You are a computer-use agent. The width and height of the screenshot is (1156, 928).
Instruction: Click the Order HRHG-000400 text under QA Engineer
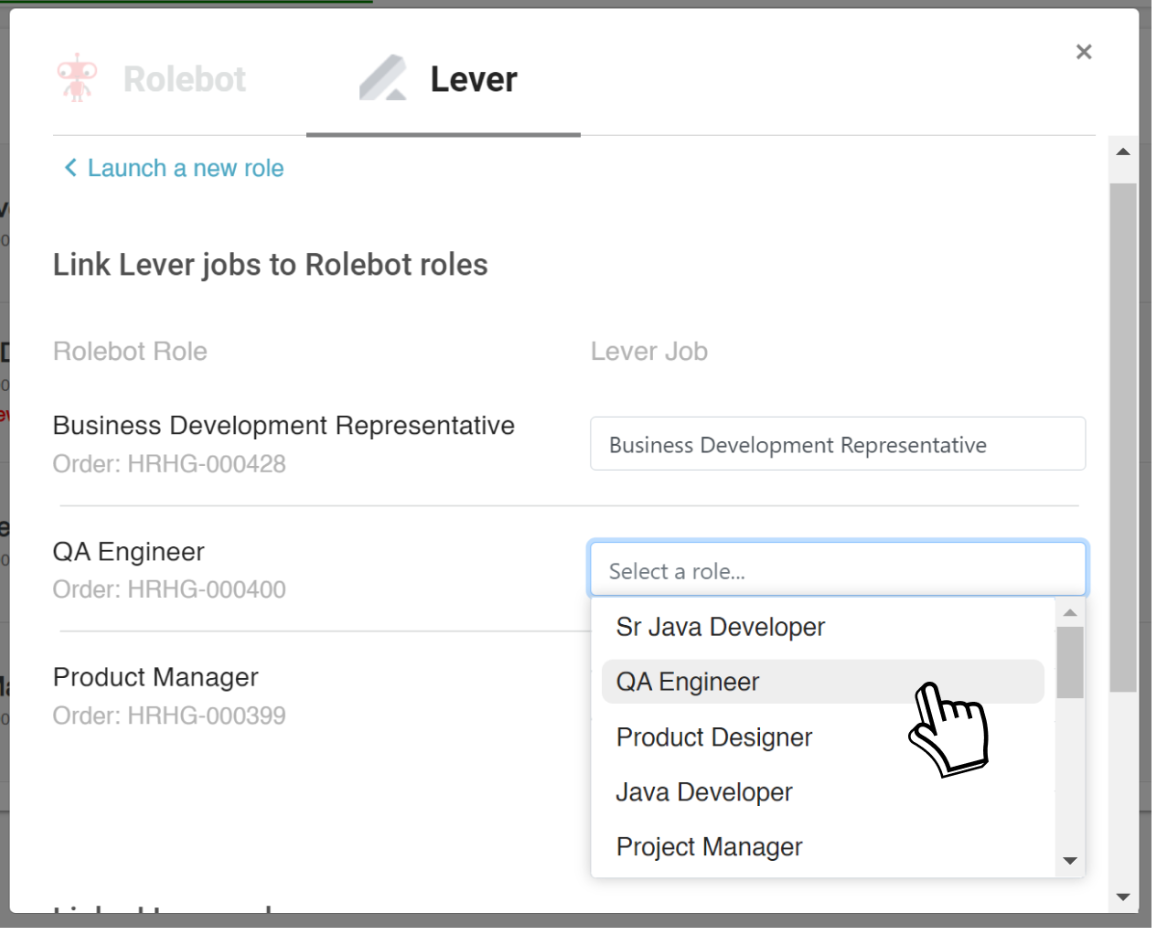169,590
